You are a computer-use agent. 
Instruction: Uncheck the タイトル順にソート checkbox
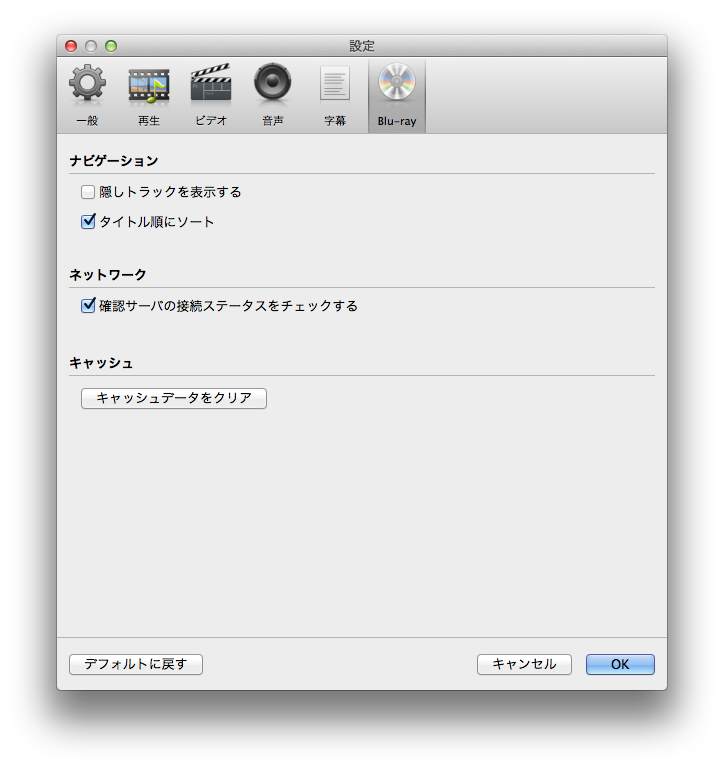88,222
